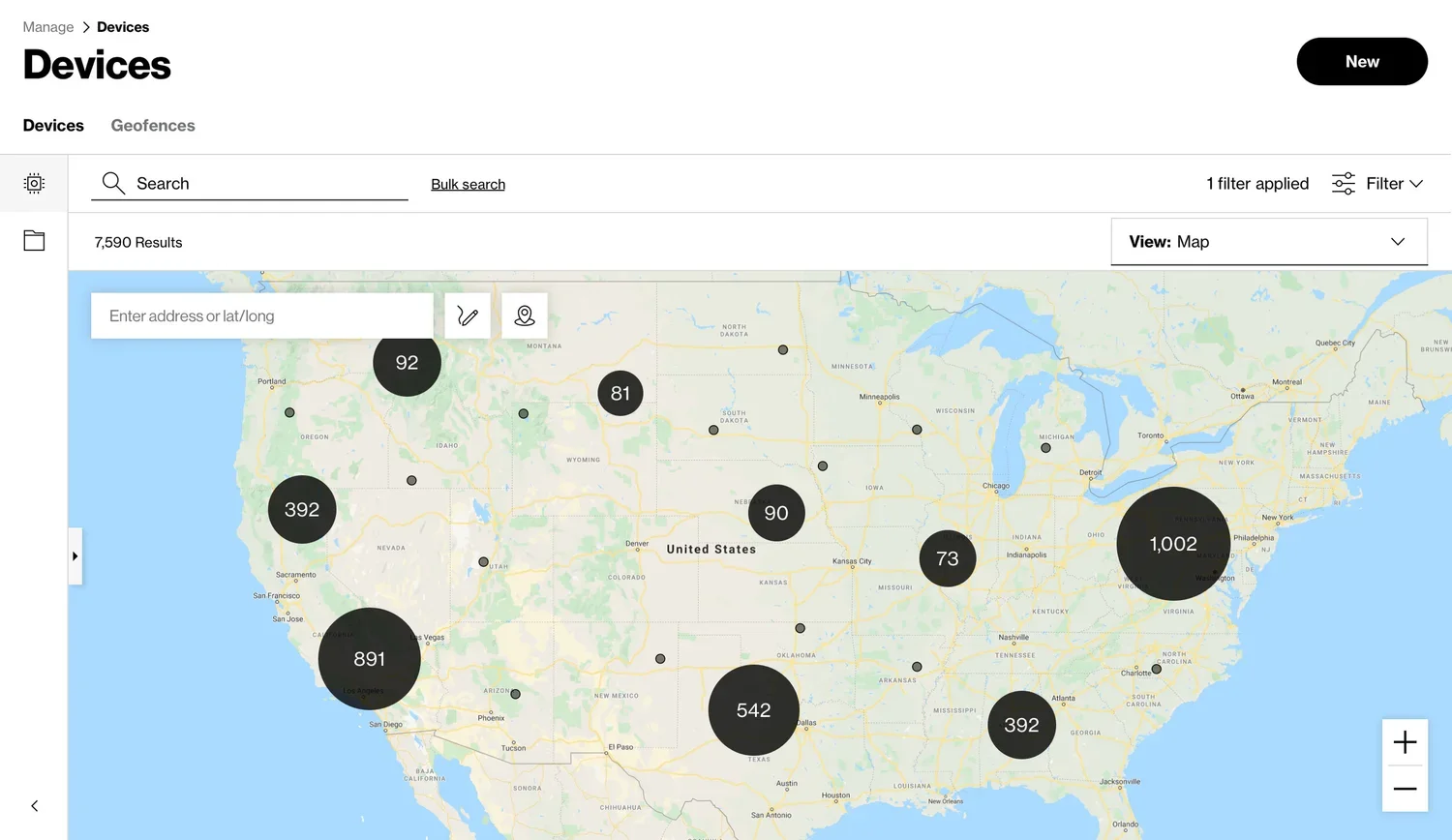
Task: Open the Filter sliders icon
Action: [x=1343, y=183]
